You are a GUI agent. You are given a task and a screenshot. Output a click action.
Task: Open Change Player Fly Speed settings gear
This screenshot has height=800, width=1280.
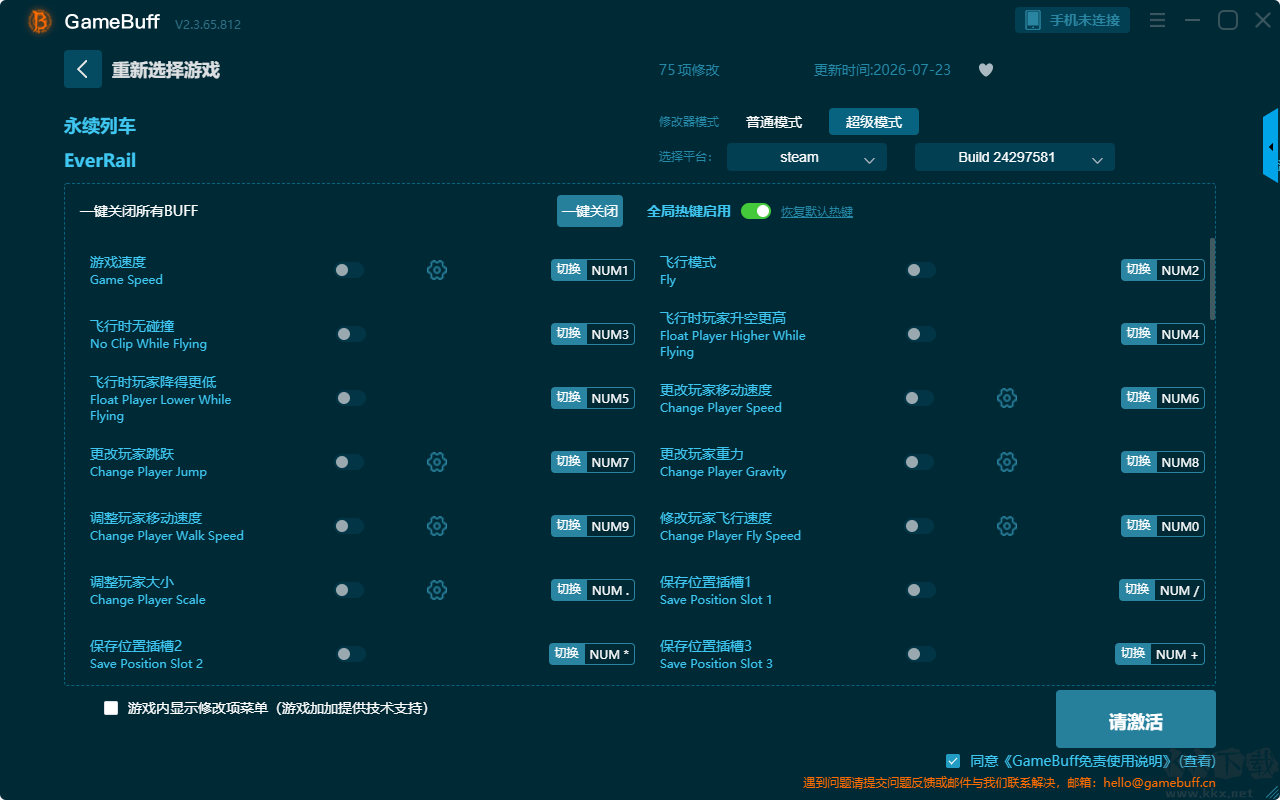pyautogui.click(x=1007, y=526)
